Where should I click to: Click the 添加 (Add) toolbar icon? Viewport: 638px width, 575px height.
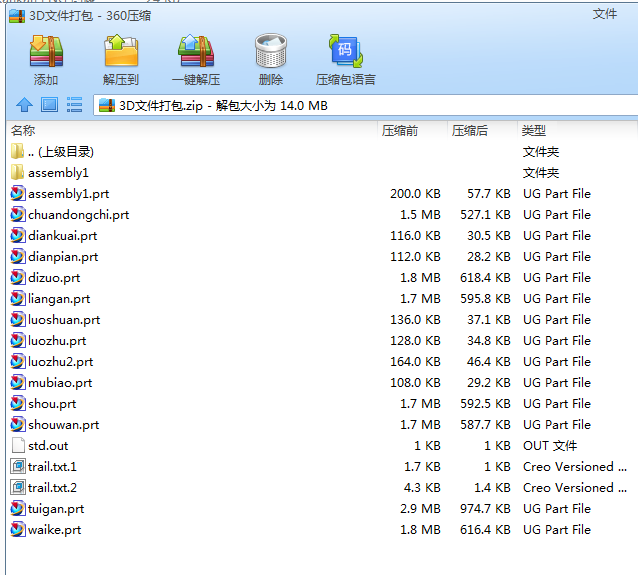pyautogui.click(x=46, y=51)
